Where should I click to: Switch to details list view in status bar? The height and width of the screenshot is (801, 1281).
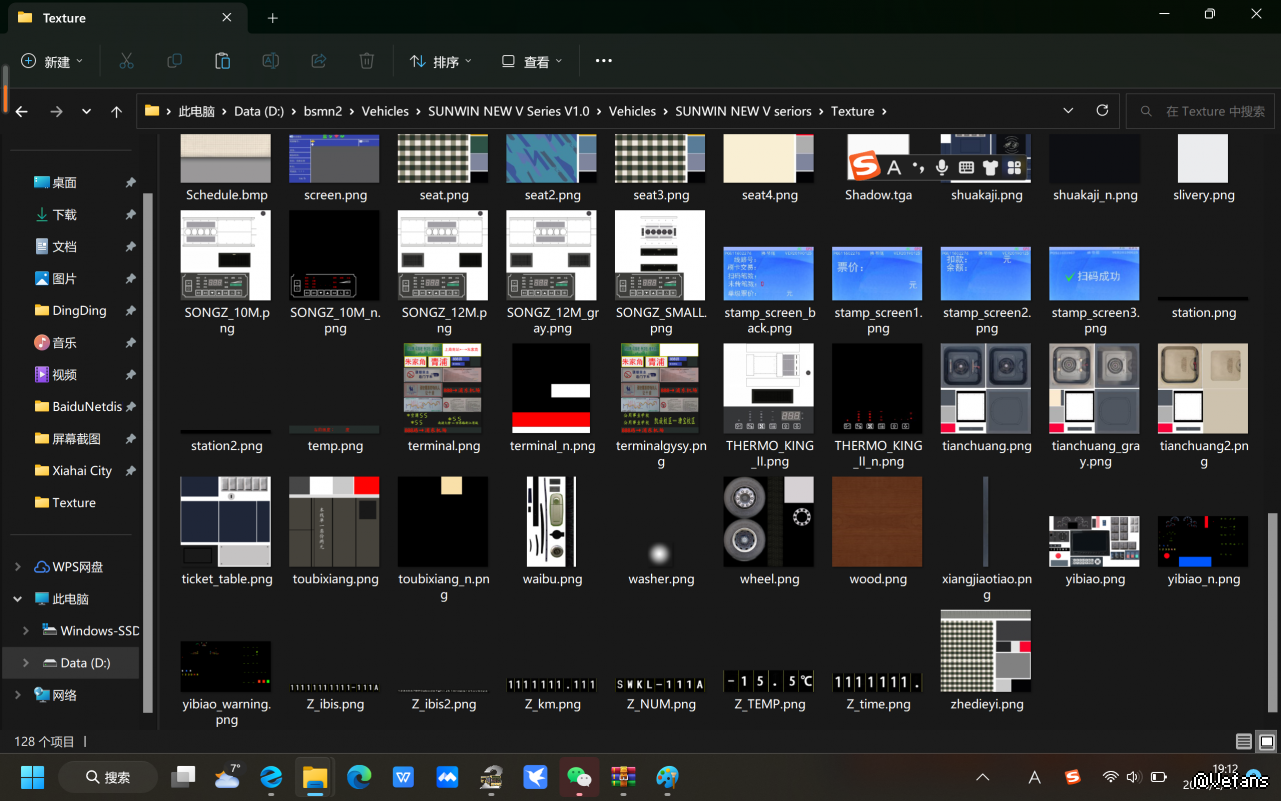click(1243, 742)
